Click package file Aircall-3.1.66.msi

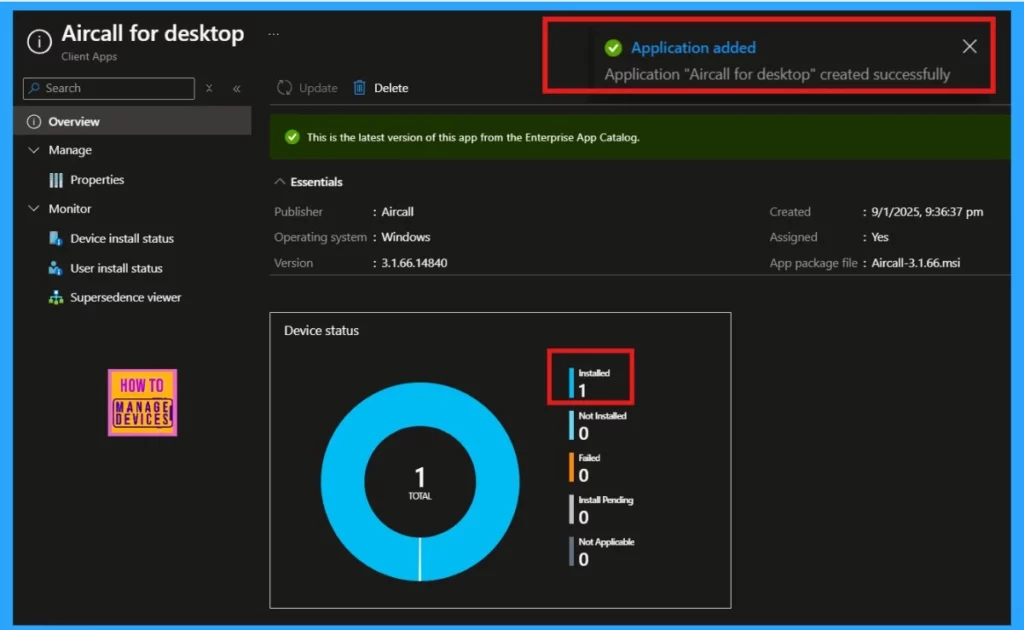pyautogui.click(x=916, y=262)
